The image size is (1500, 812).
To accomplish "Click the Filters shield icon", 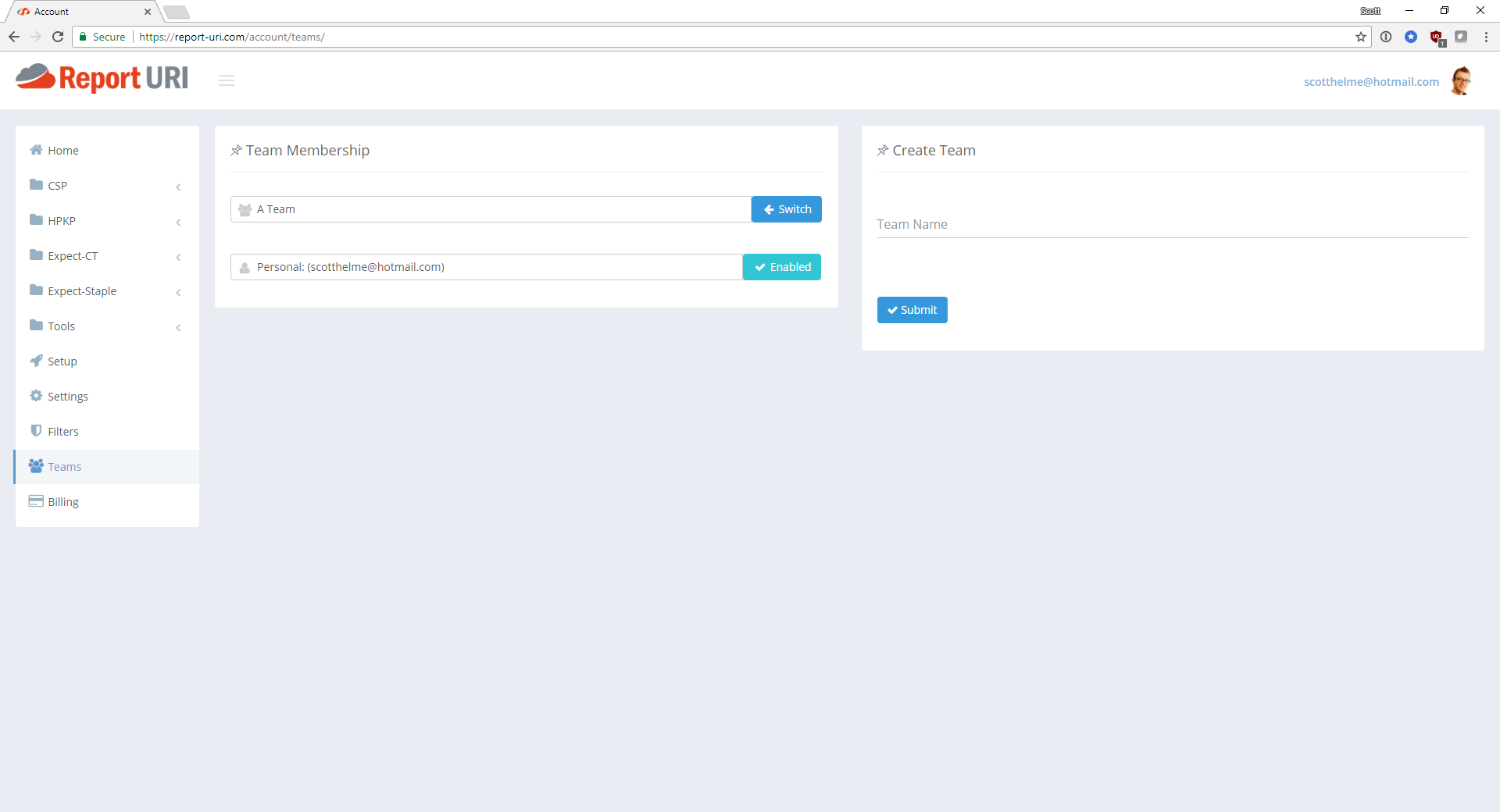I will pyautogui.click(x=36, y=430).
